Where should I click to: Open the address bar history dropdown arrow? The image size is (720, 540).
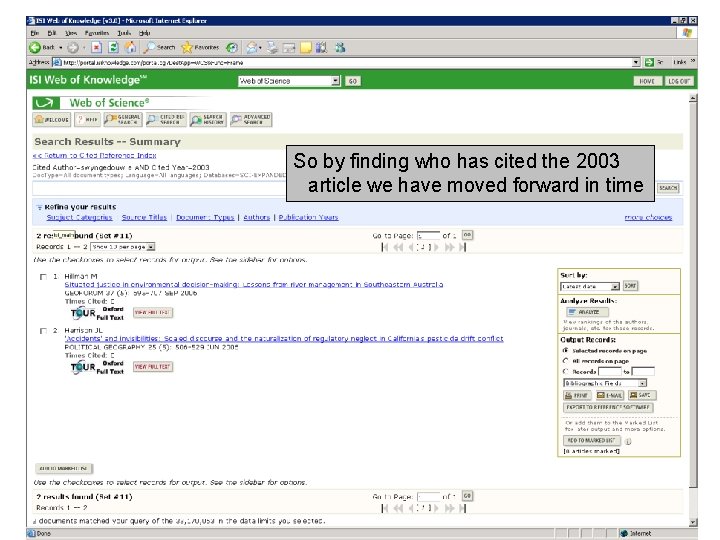pyautogui.click(x=636, y=62)
